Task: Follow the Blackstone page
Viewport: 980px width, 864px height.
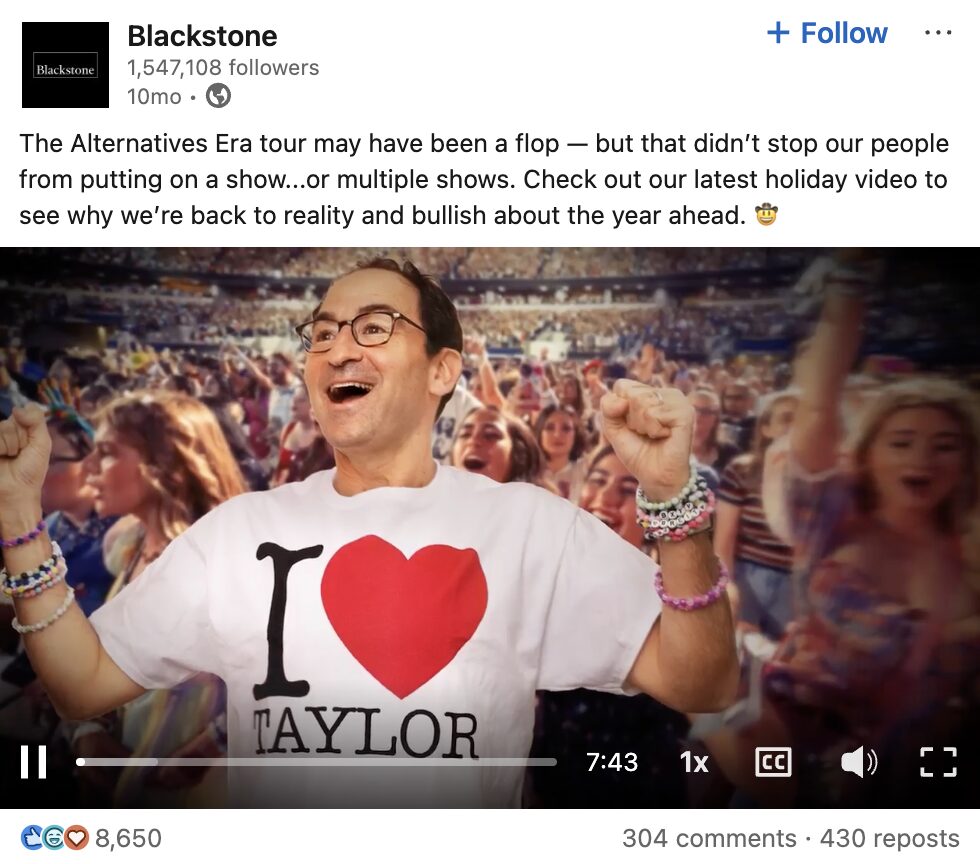Action: 827,33
